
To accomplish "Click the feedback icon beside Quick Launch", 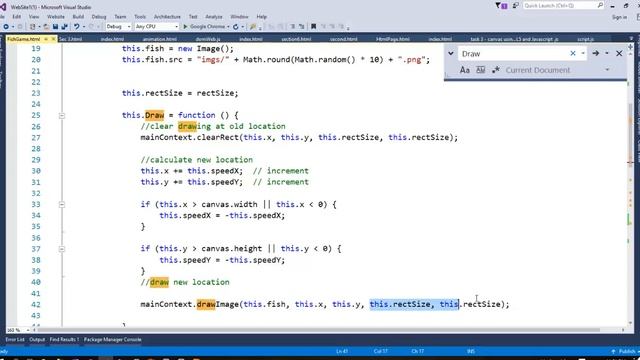I will click(516, 6).
